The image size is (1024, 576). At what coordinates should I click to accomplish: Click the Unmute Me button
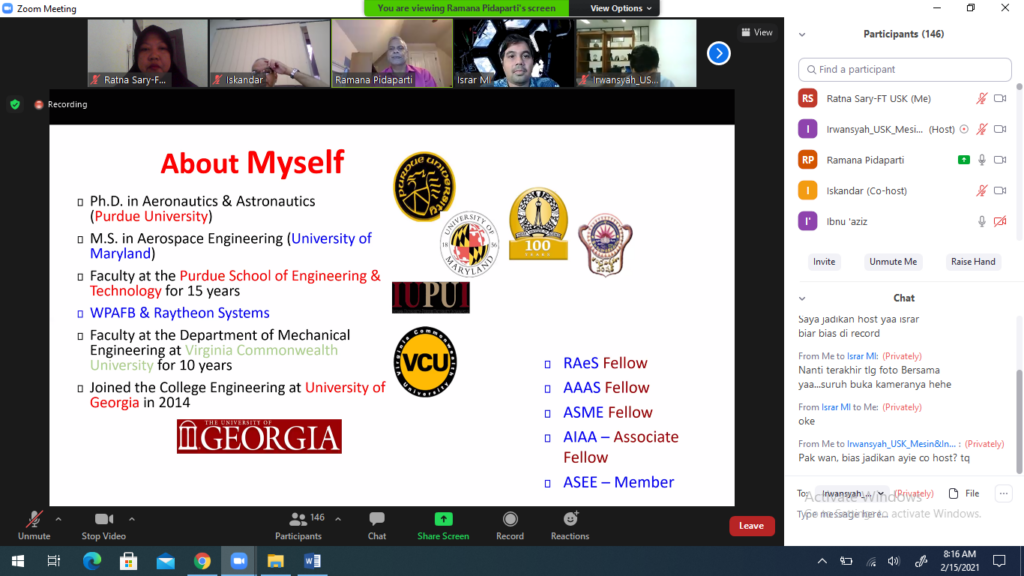pyautogui.click(x=893, y=262)
